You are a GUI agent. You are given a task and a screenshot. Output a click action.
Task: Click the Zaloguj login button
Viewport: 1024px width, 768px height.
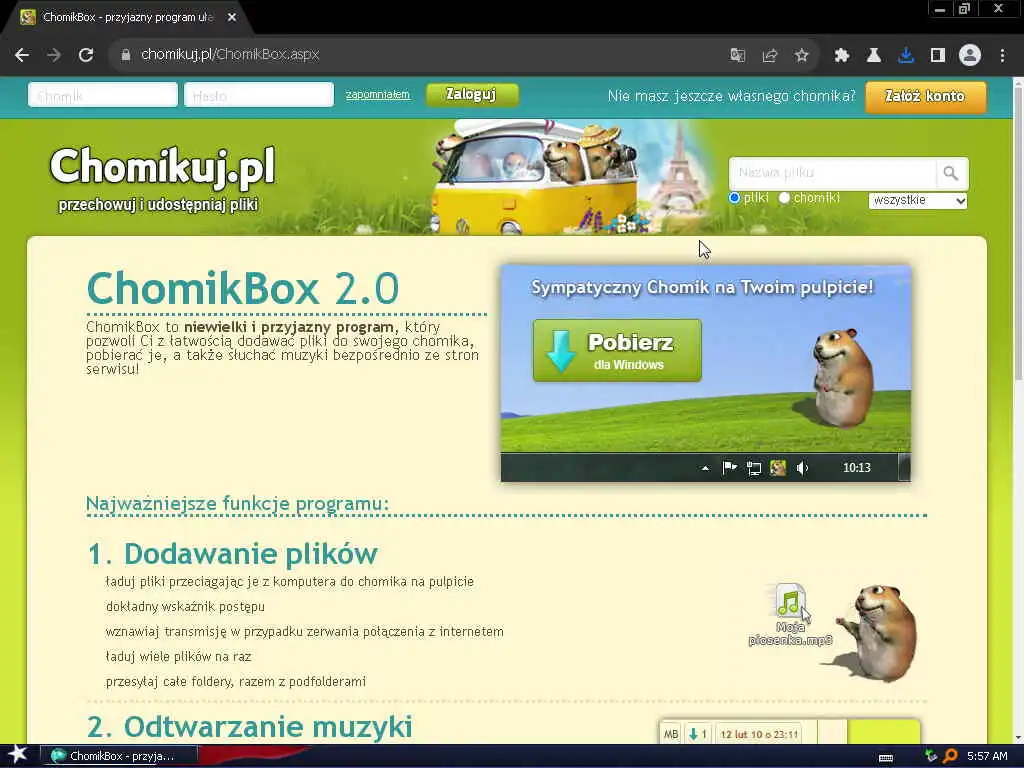[x=472, y=95]
